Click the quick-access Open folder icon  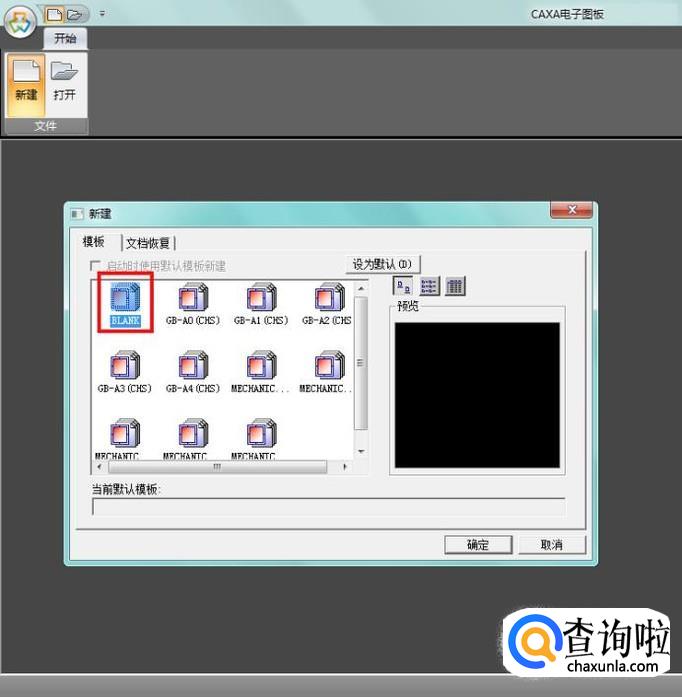(x=75, y=15)
